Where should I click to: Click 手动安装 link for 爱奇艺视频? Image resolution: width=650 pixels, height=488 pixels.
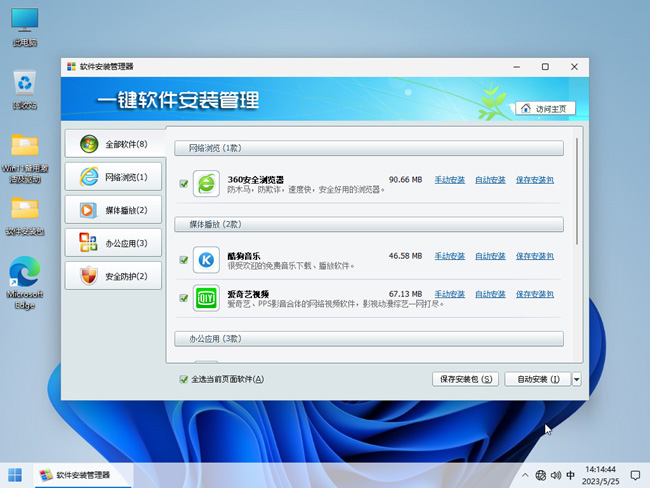pos(449,294)
